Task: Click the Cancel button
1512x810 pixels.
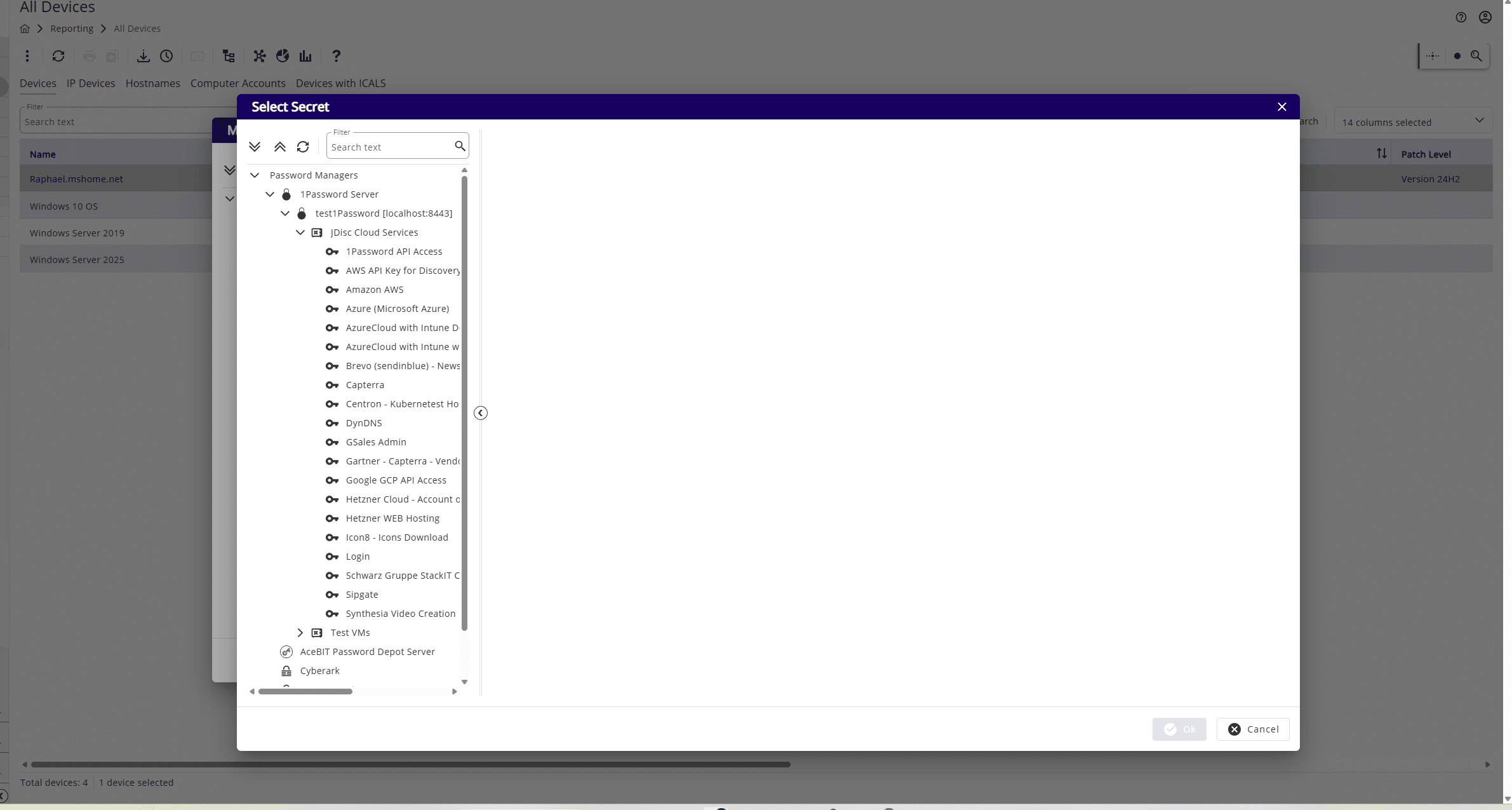Action: (x=1252, y=729)
